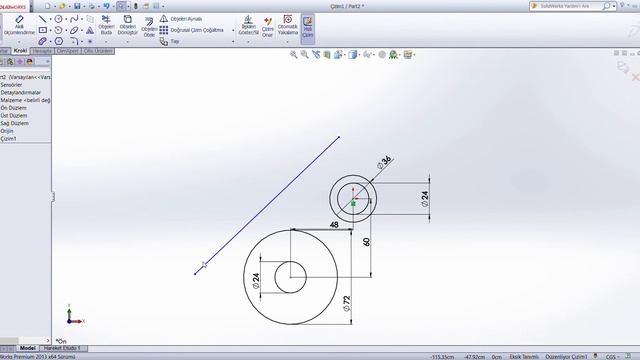Viewport: 640px width, 360px height.
Task: Switch to the Hesapla tab
Action: (x=42, y=51)
